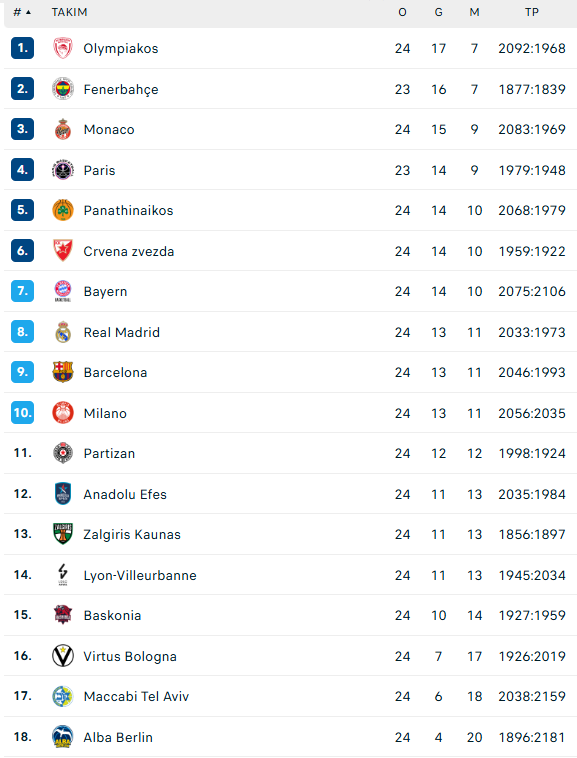
Task: Click the Crvena zvezda shield logo
Action: pos(63,251)
